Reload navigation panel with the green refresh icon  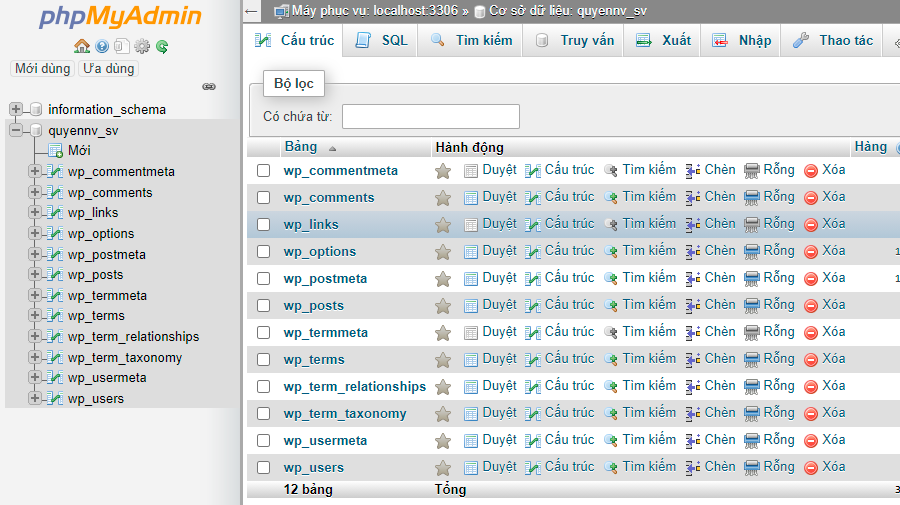(162, 46)
